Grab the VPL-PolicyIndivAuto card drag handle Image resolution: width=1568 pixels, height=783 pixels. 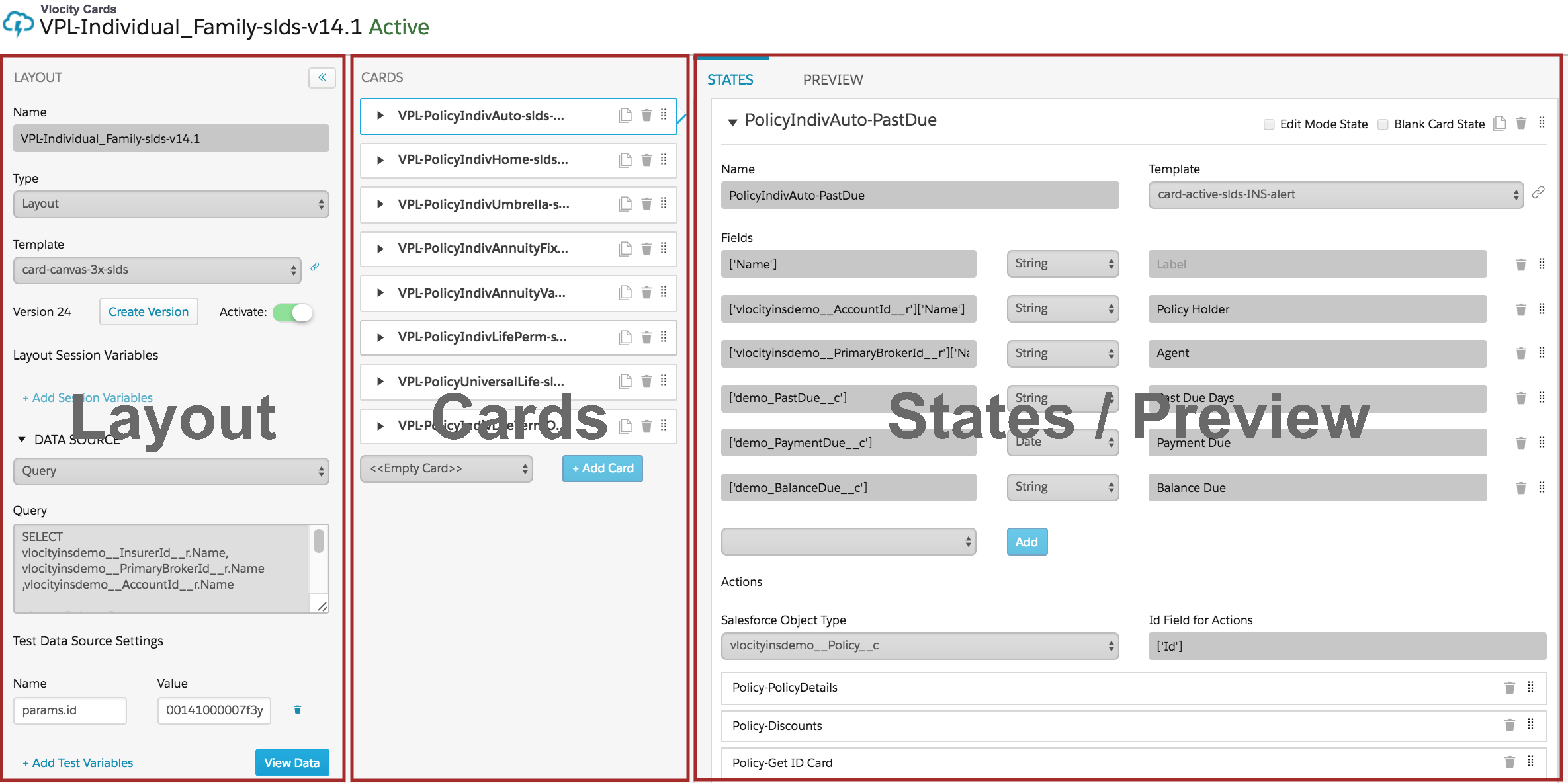664,115
